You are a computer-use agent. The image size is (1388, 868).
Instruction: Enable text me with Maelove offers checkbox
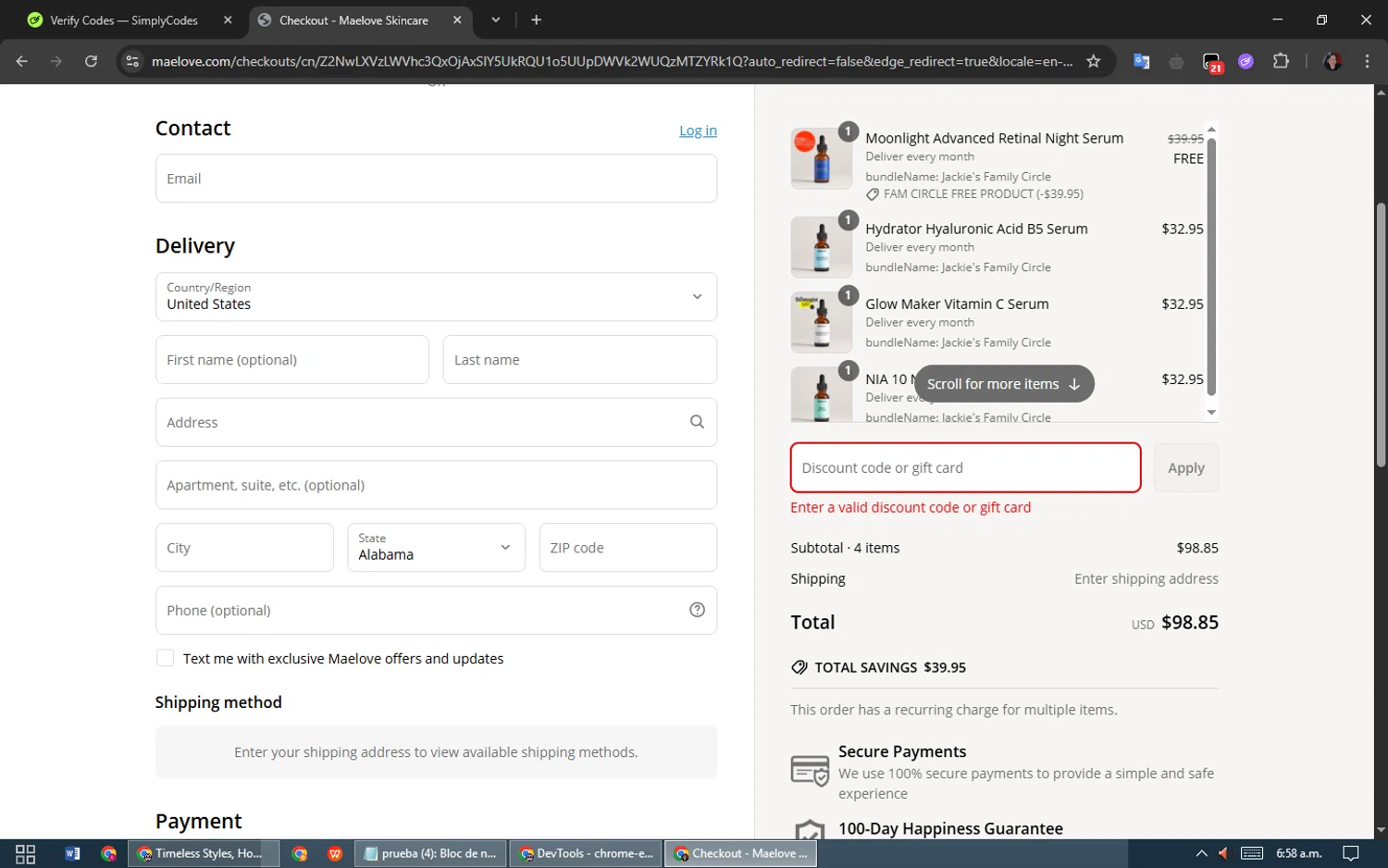click(x=165, y=658)
